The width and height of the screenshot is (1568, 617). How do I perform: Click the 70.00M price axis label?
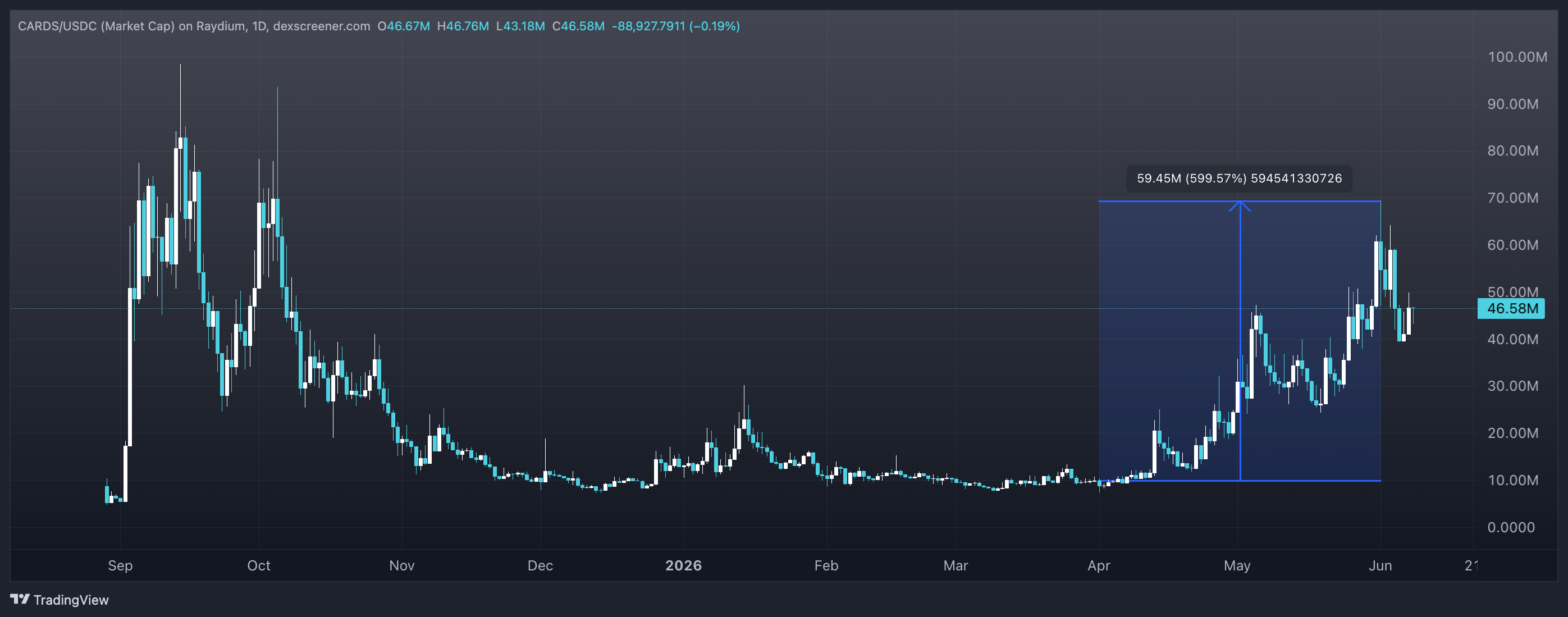pyautogui.click(x=1512, y=198)
